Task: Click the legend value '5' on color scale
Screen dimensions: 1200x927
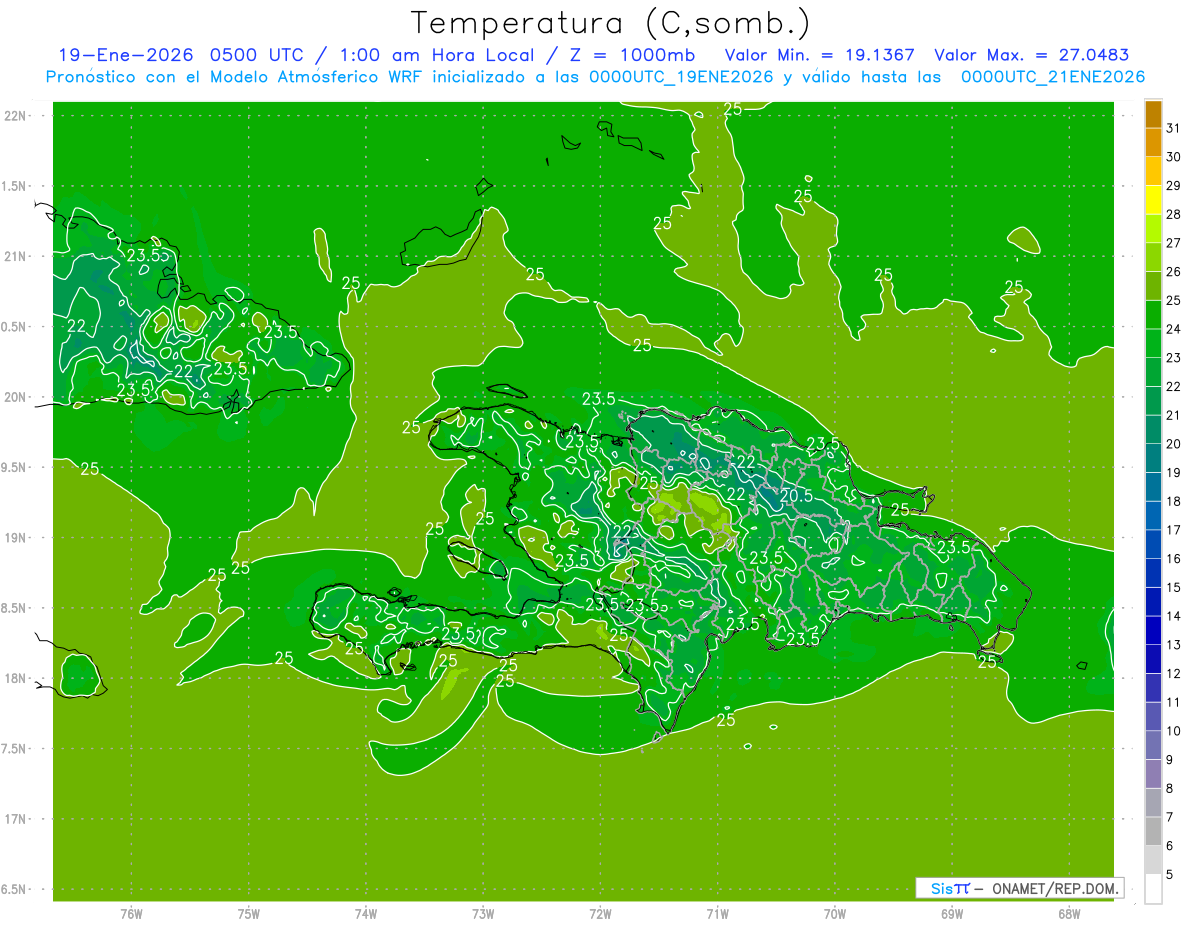Action: coord(1170,875)
